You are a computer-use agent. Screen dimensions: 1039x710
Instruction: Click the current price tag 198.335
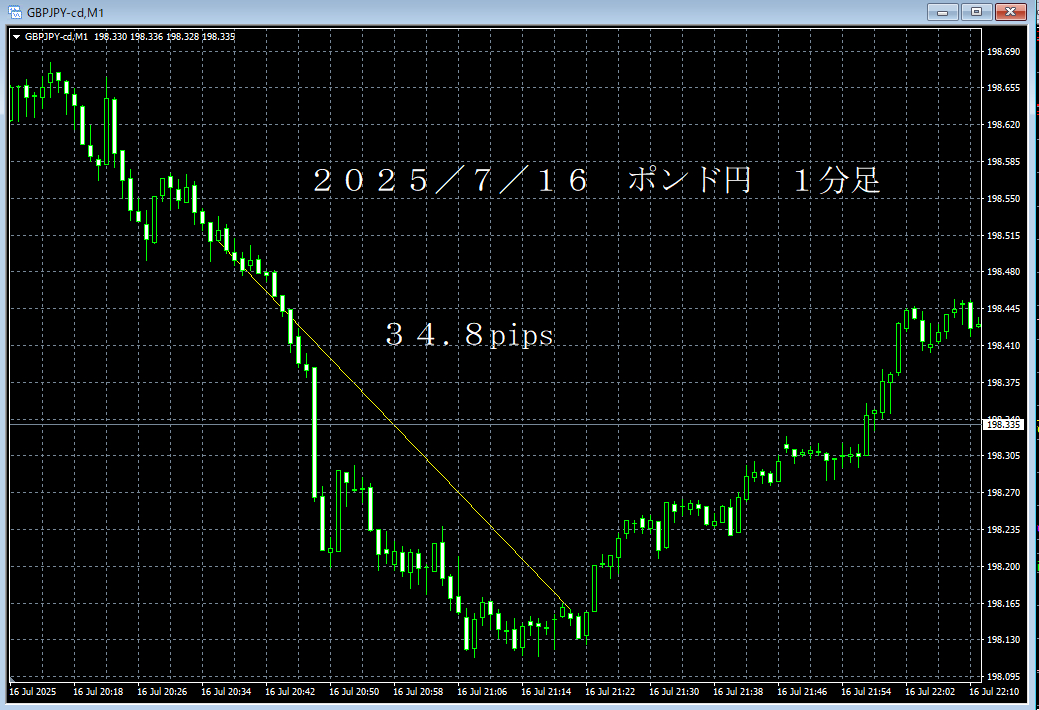1001,425
